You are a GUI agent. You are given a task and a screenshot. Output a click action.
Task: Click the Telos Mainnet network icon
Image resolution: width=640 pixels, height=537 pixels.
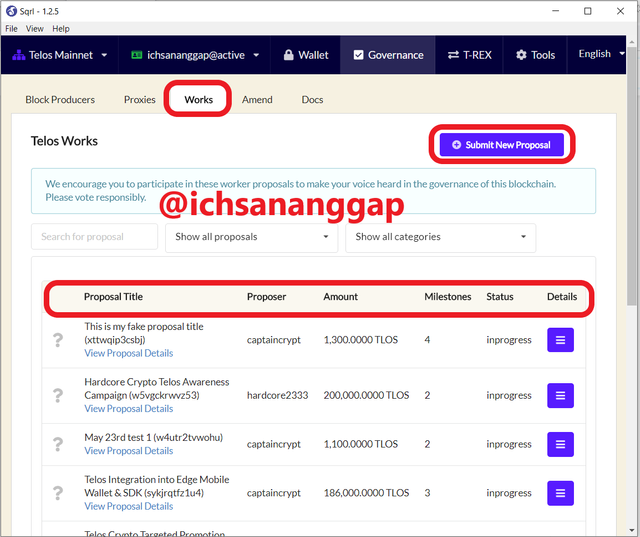pyautogui.click(x=18, y=55)
